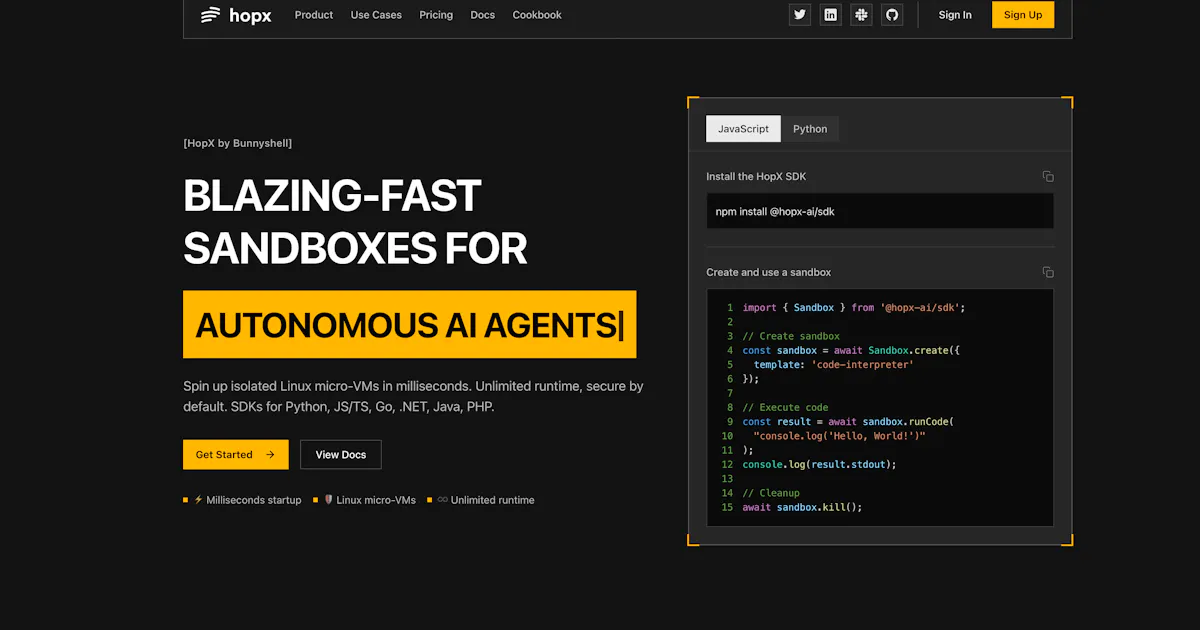Open the Use Cases menu
Image resolution: width=1200 pixels, height=630 pixels.
point(376,15)
